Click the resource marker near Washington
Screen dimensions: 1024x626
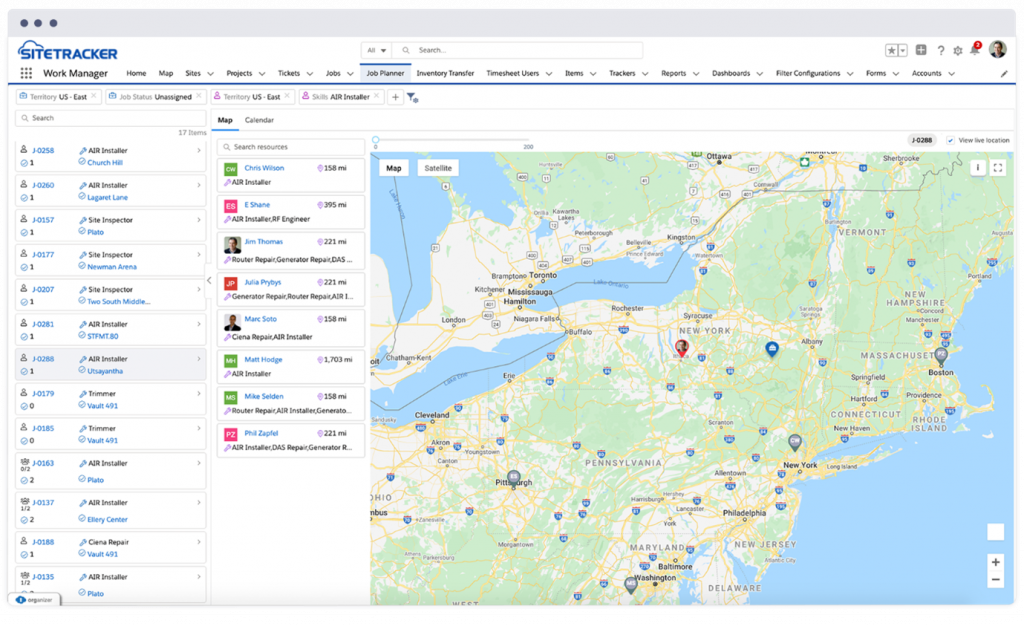630,584
